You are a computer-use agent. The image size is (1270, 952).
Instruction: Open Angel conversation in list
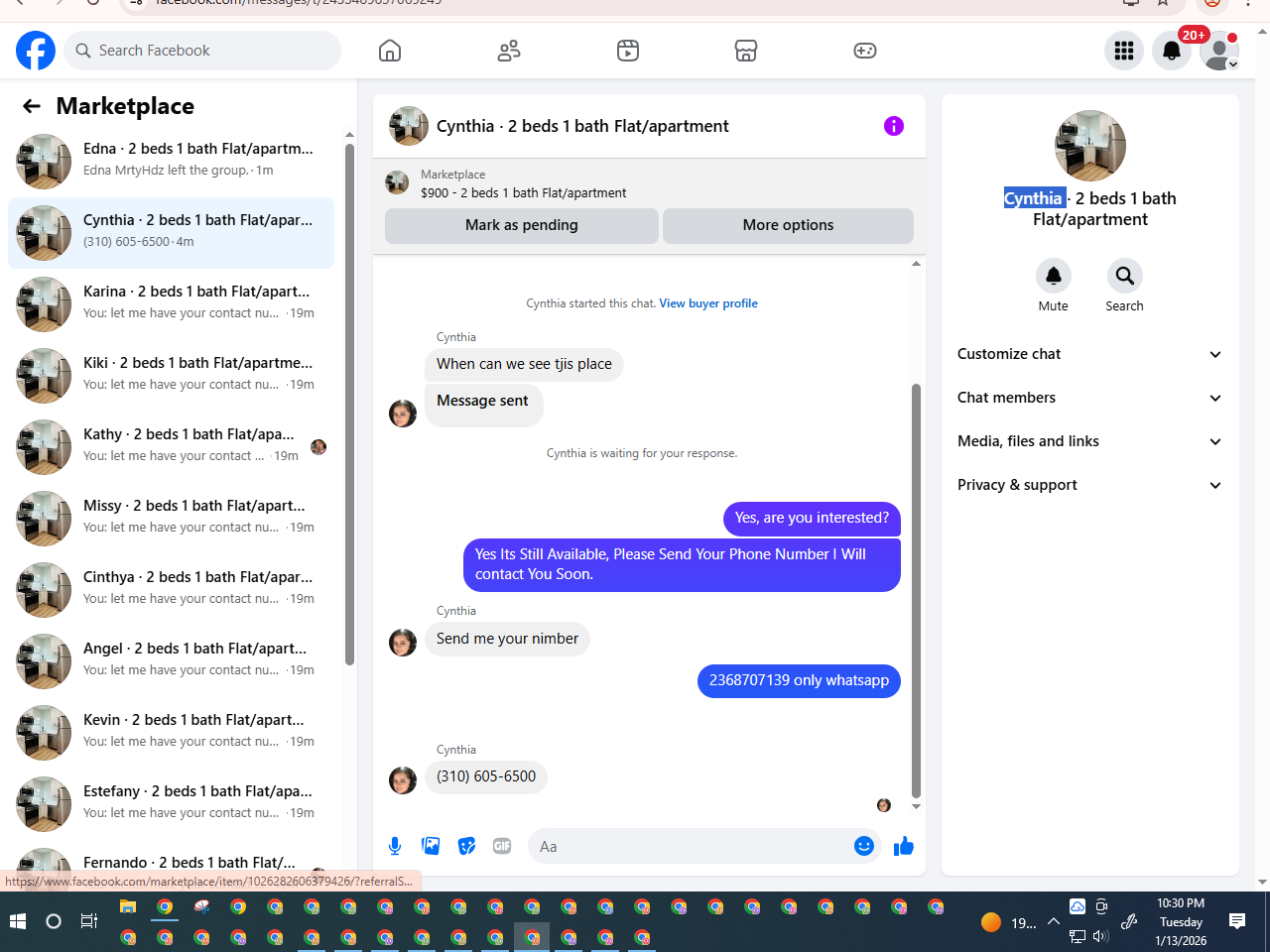(171, 660)
